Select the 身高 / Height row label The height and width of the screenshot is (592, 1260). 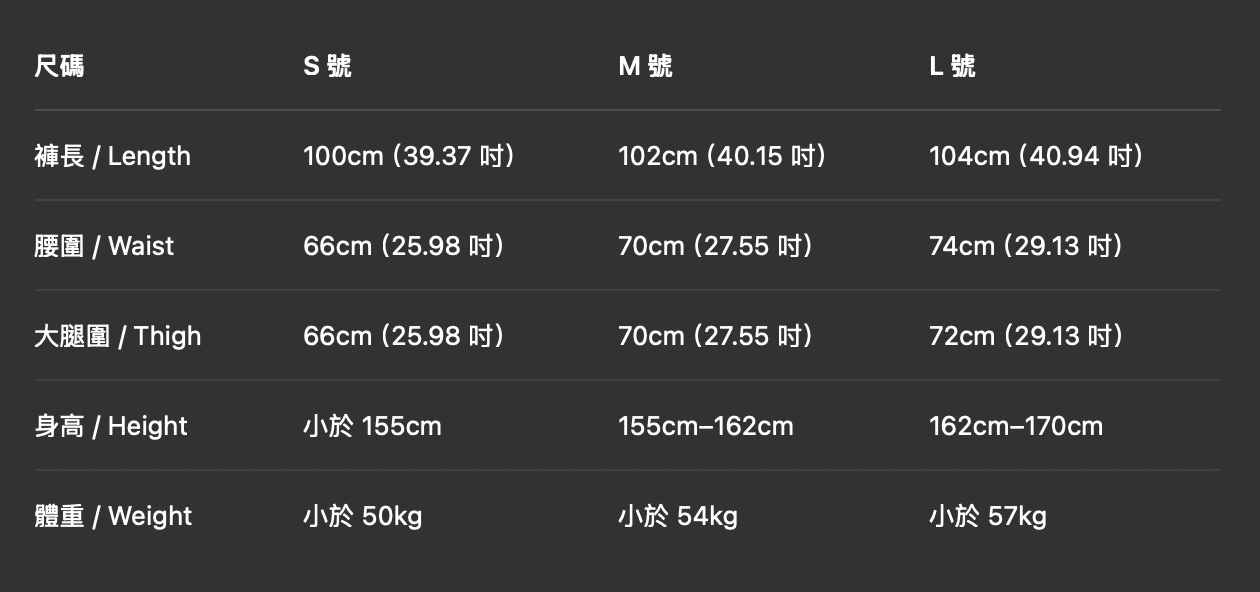111,426
